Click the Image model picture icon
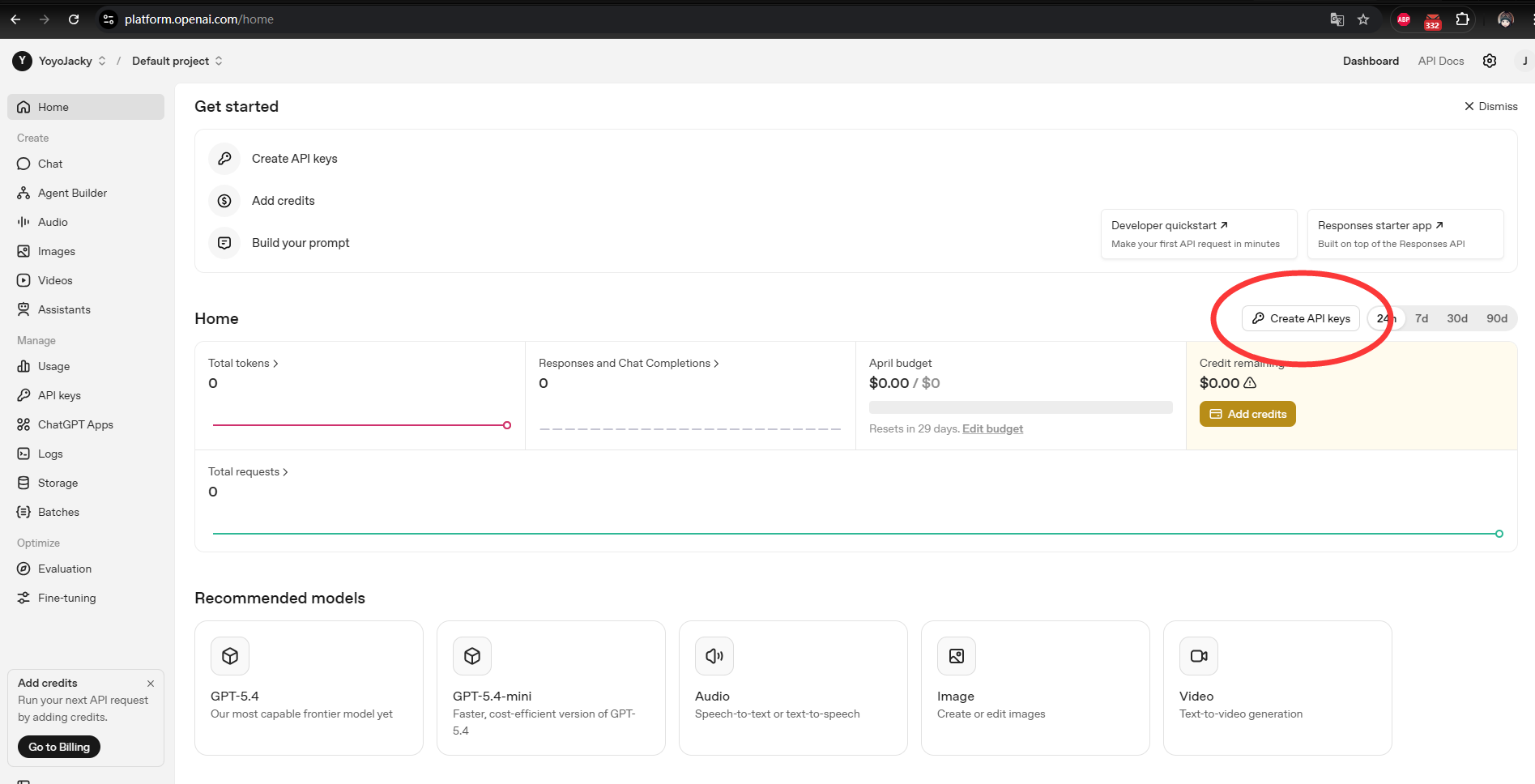 [957, 656]
